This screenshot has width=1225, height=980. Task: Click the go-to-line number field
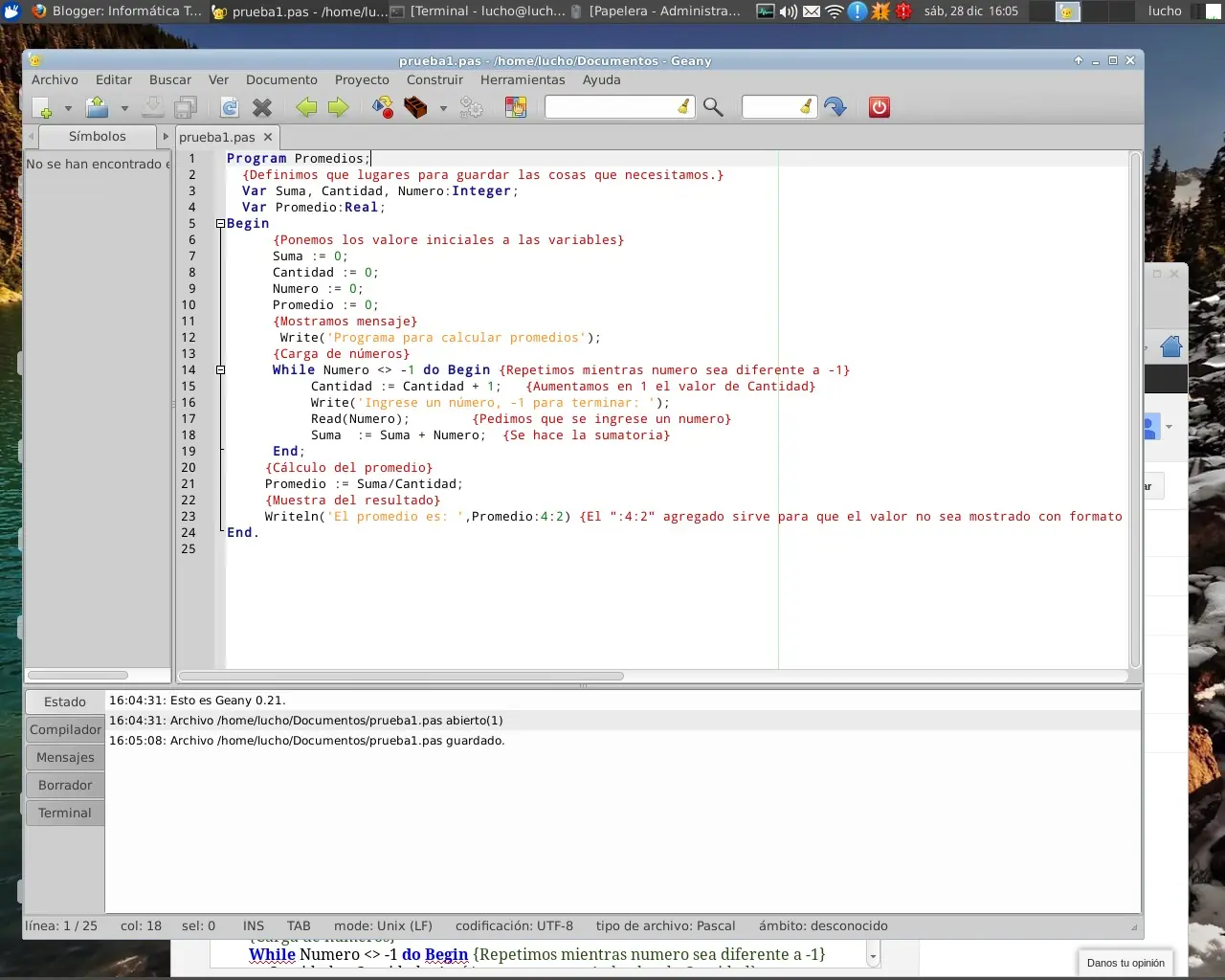pos(770,107)
